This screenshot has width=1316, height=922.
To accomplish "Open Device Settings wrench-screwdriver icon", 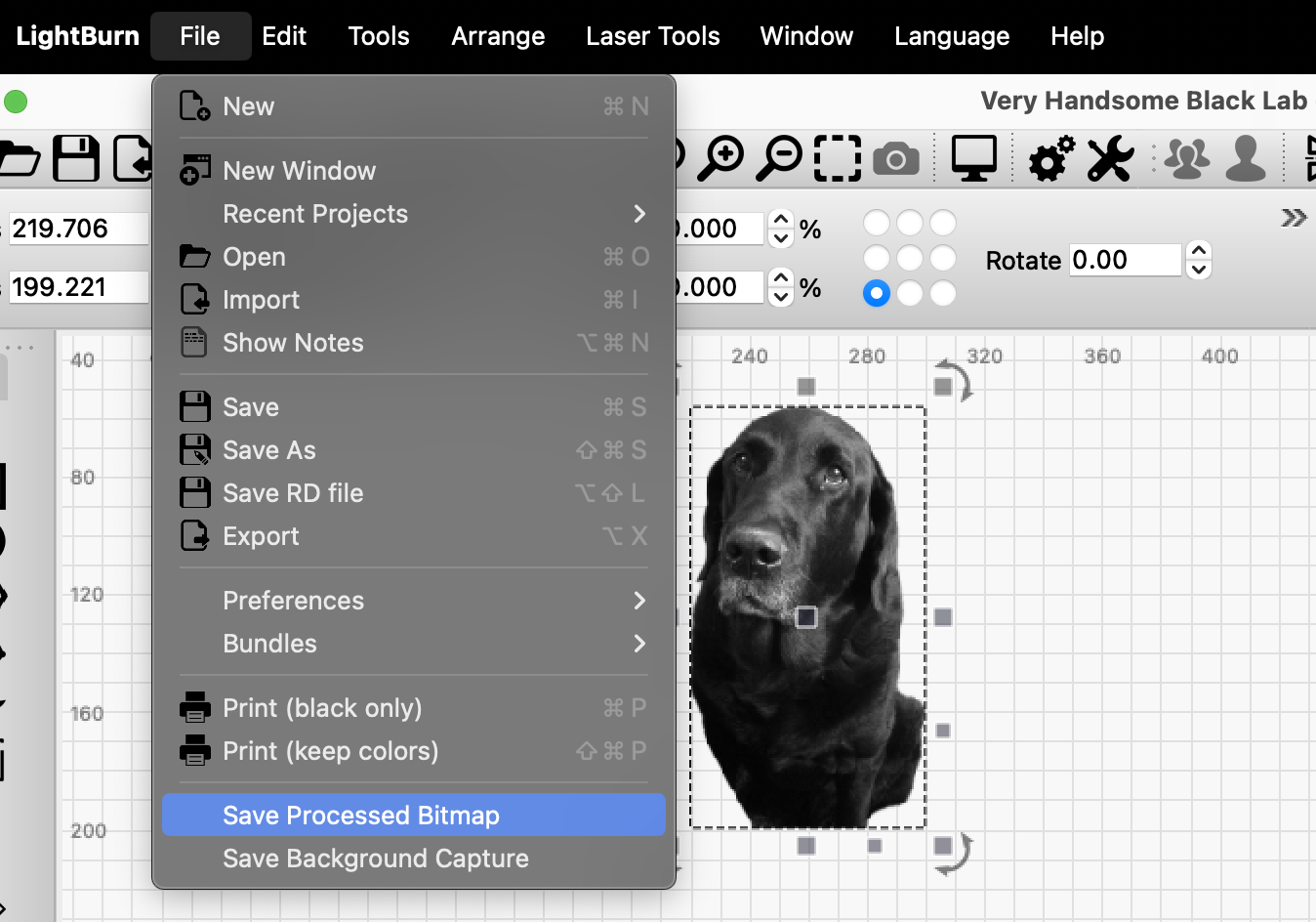I will coord(1110,158).
